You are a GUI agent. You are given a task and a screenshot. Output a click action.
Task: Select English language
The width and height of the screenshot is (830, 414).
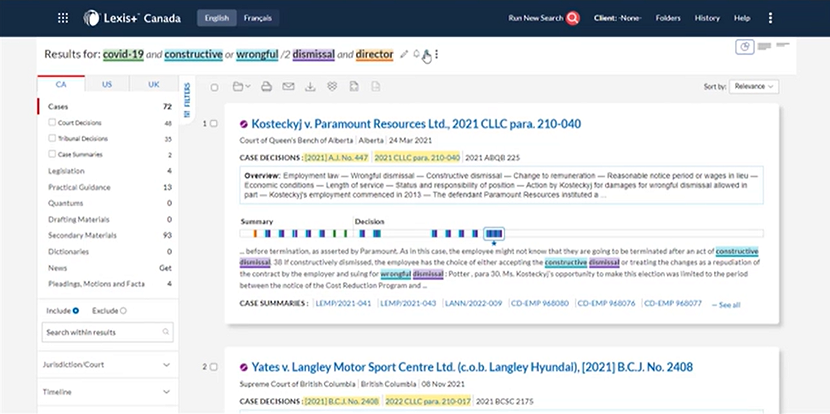point(217,18)
